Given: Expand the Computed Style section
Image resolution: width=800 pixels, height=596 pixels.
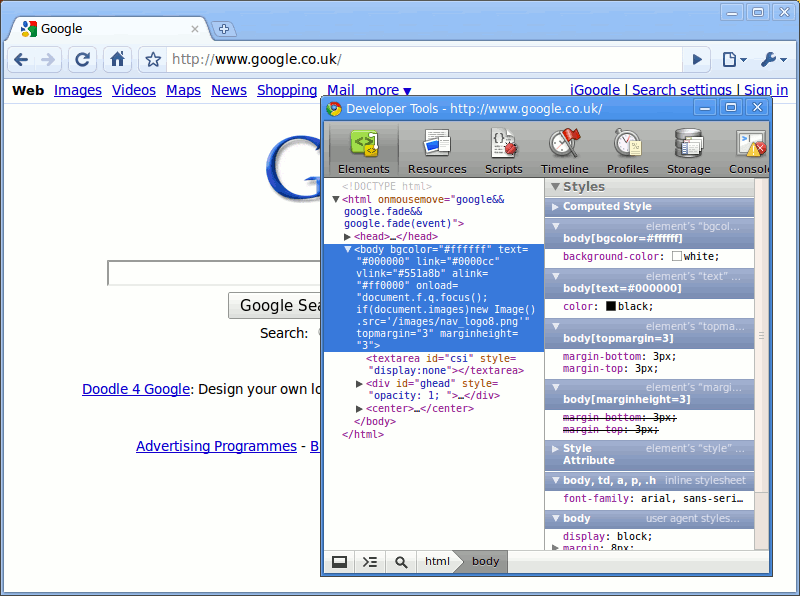Looking at the screenshot, I should click(555, 206).
